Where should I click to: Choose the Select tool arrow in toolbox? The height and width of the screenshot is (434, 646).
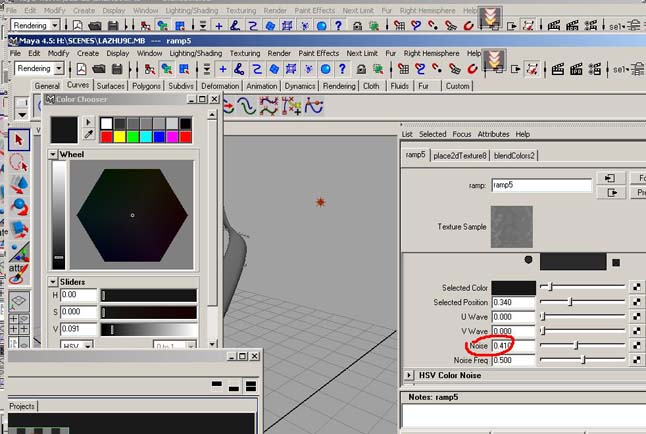click(19, 140)
